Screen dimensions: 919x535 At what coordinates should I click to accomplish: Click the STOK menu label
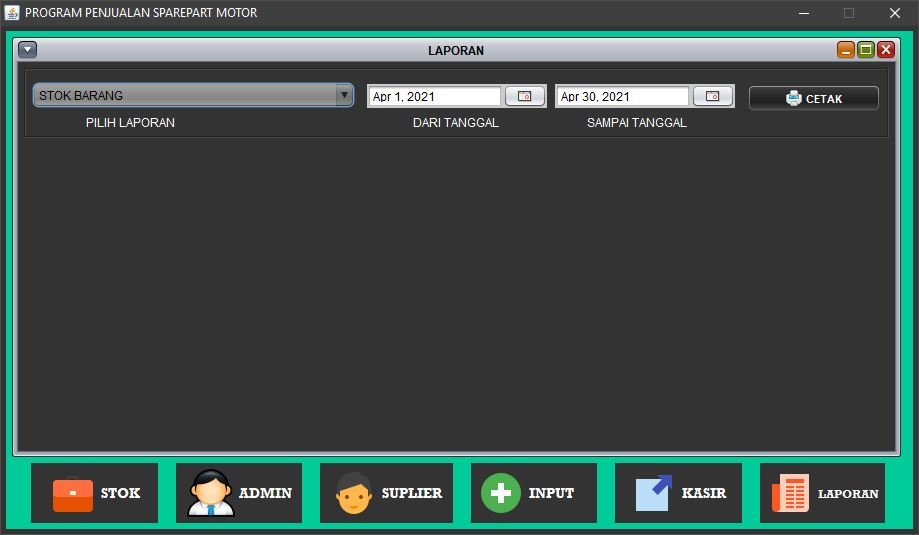(x=120, y=493)
